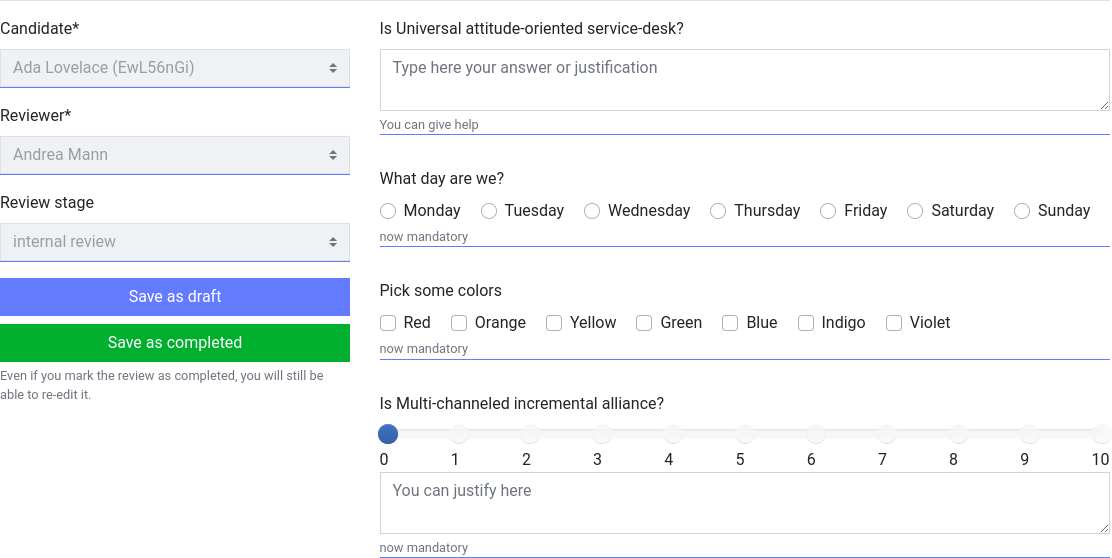This screenshot has width=1112, height=558.
Task: Toggle the Violet checkbox
Action: coord(894,323)
